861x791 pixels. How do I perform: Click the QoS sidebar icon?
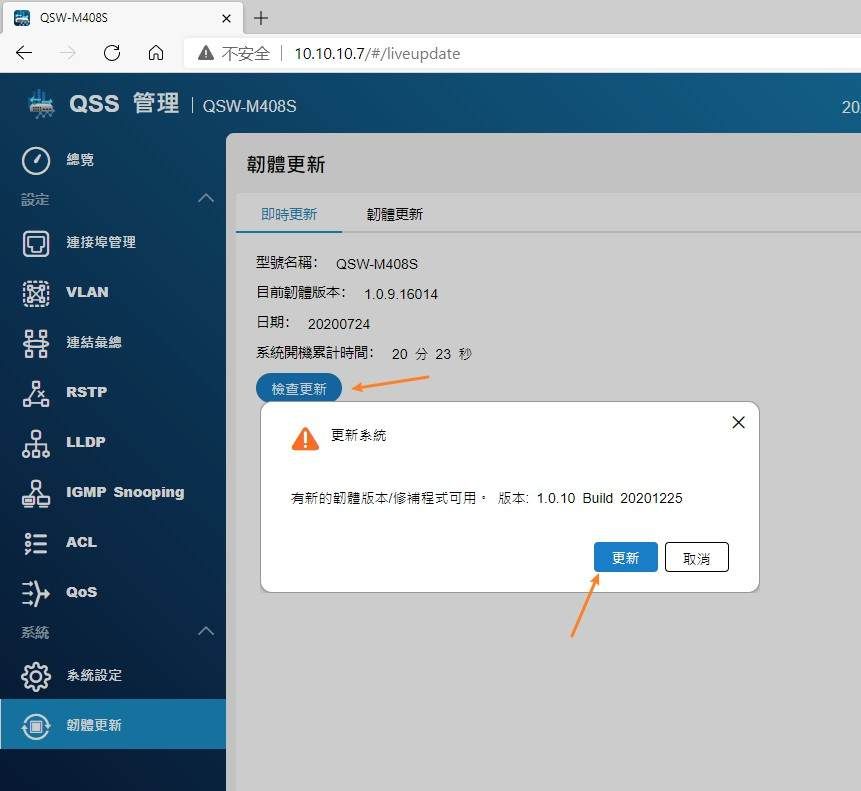pyautogui.click(x=36, y=592)
